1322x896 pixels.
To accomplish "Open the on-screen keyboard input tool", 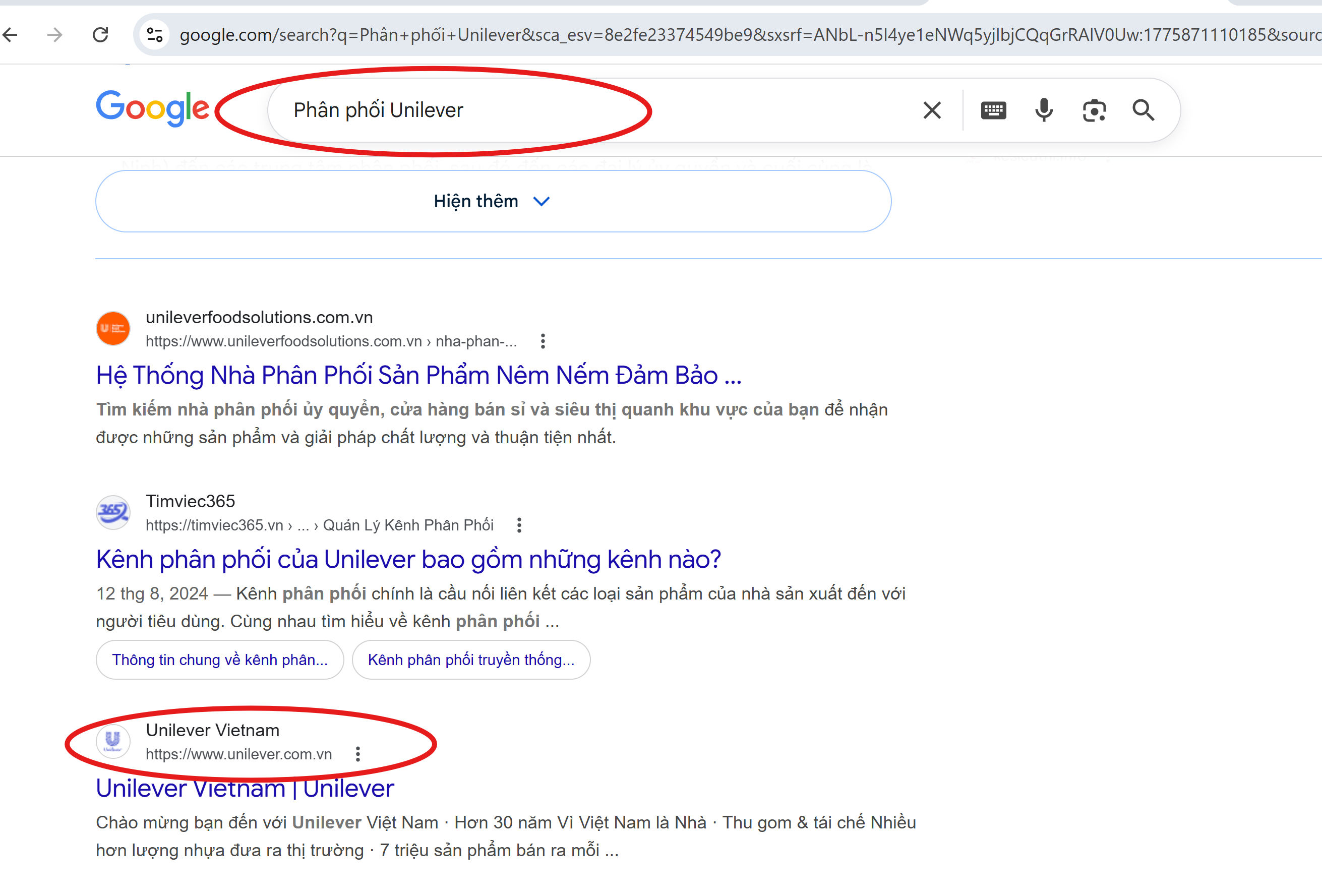I will [x=993, y=110].
